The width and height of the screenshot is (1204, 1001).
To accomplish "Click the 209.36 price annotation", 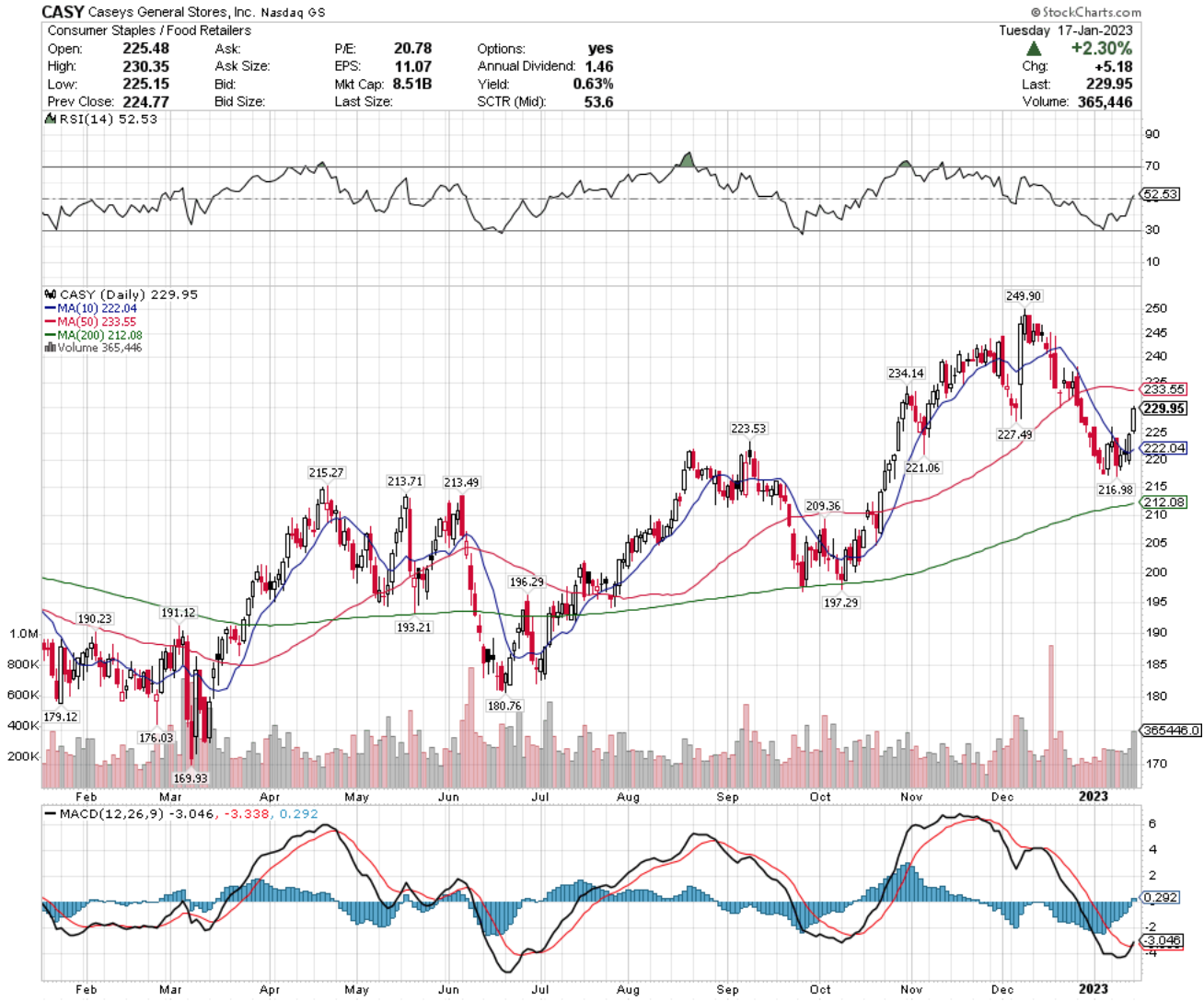I will pyautogui.click(x=823, y=507).
